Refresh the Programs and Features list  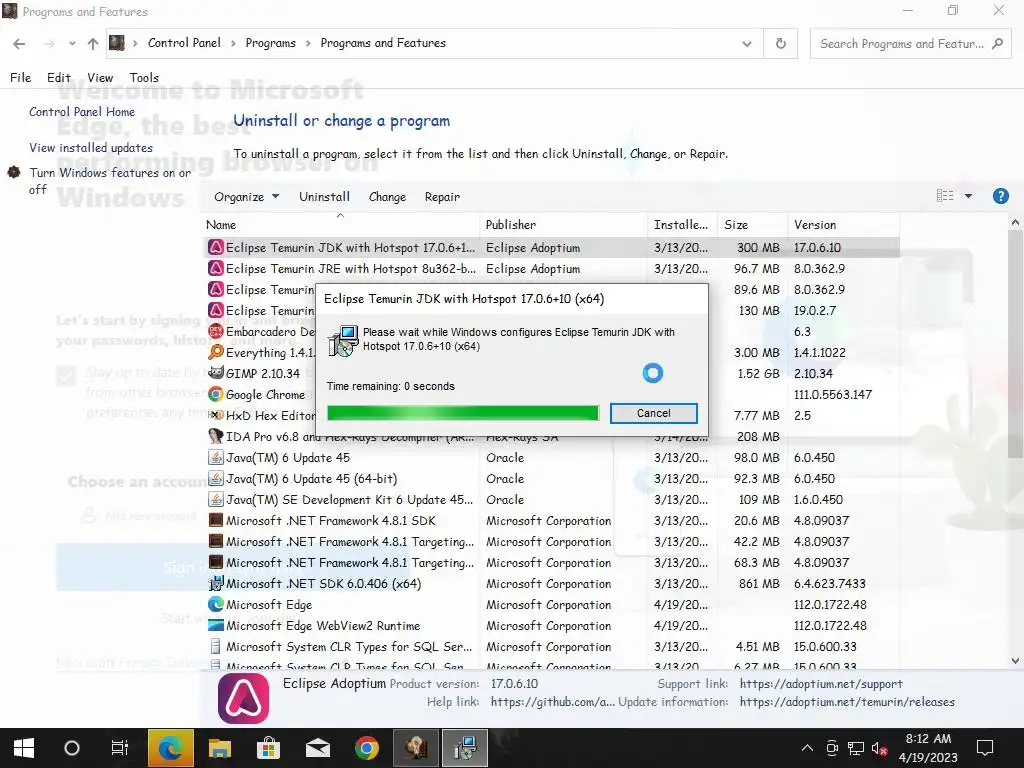pyautogui.click(x=780, y=44)
